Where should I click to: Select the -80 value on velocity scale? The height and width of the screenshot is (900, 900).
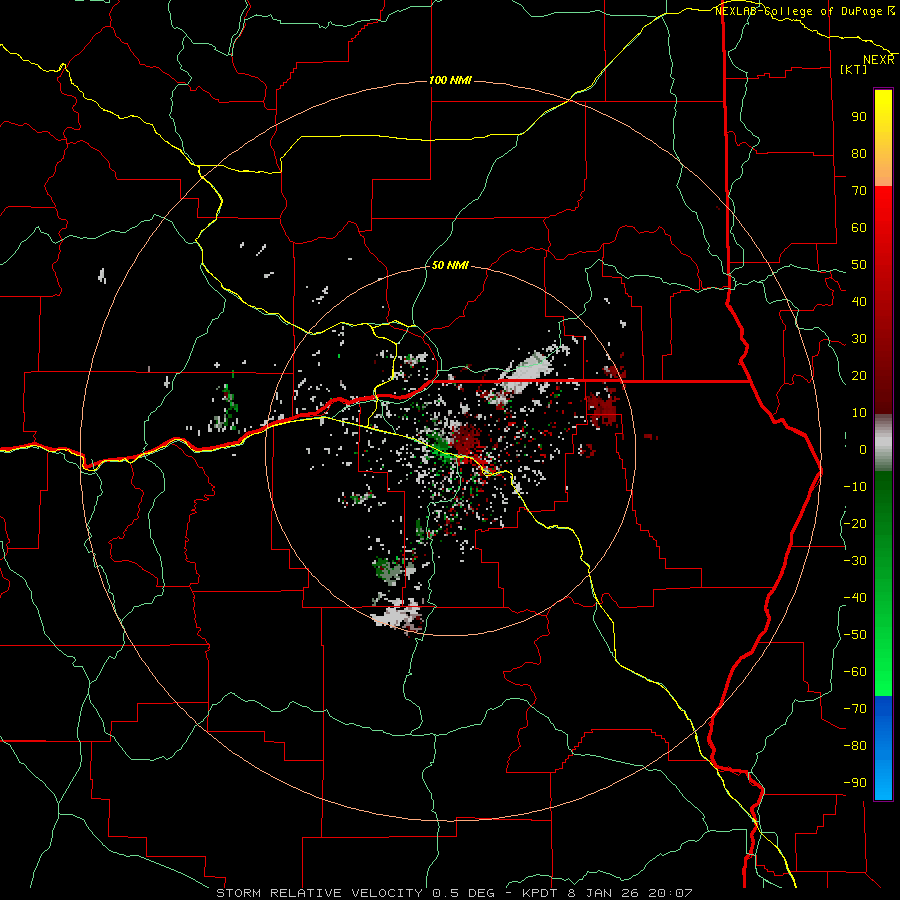855,746
